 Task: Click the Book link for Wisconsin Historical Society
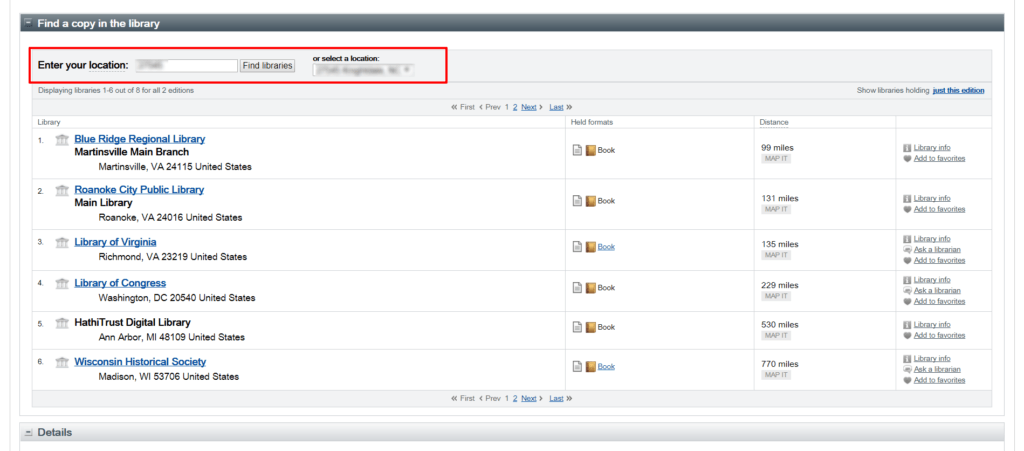[x=606, y=367]
